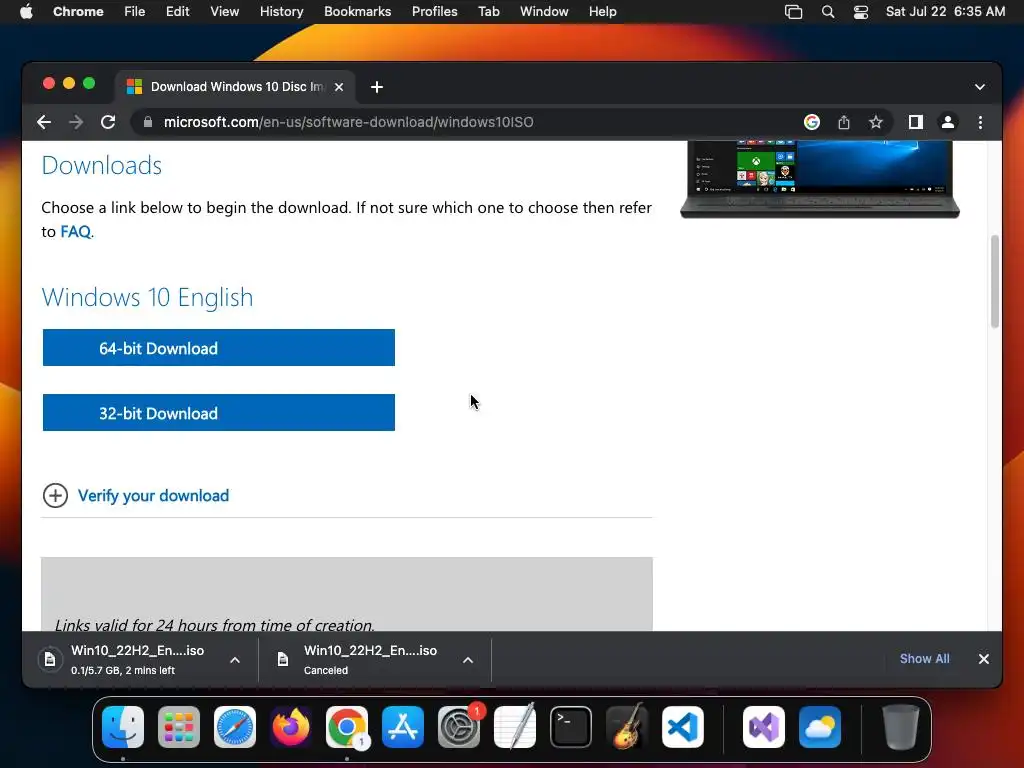Close the Download Windows 10 tab
Viewport: 1024px width, 768px height.
[339, 87]
